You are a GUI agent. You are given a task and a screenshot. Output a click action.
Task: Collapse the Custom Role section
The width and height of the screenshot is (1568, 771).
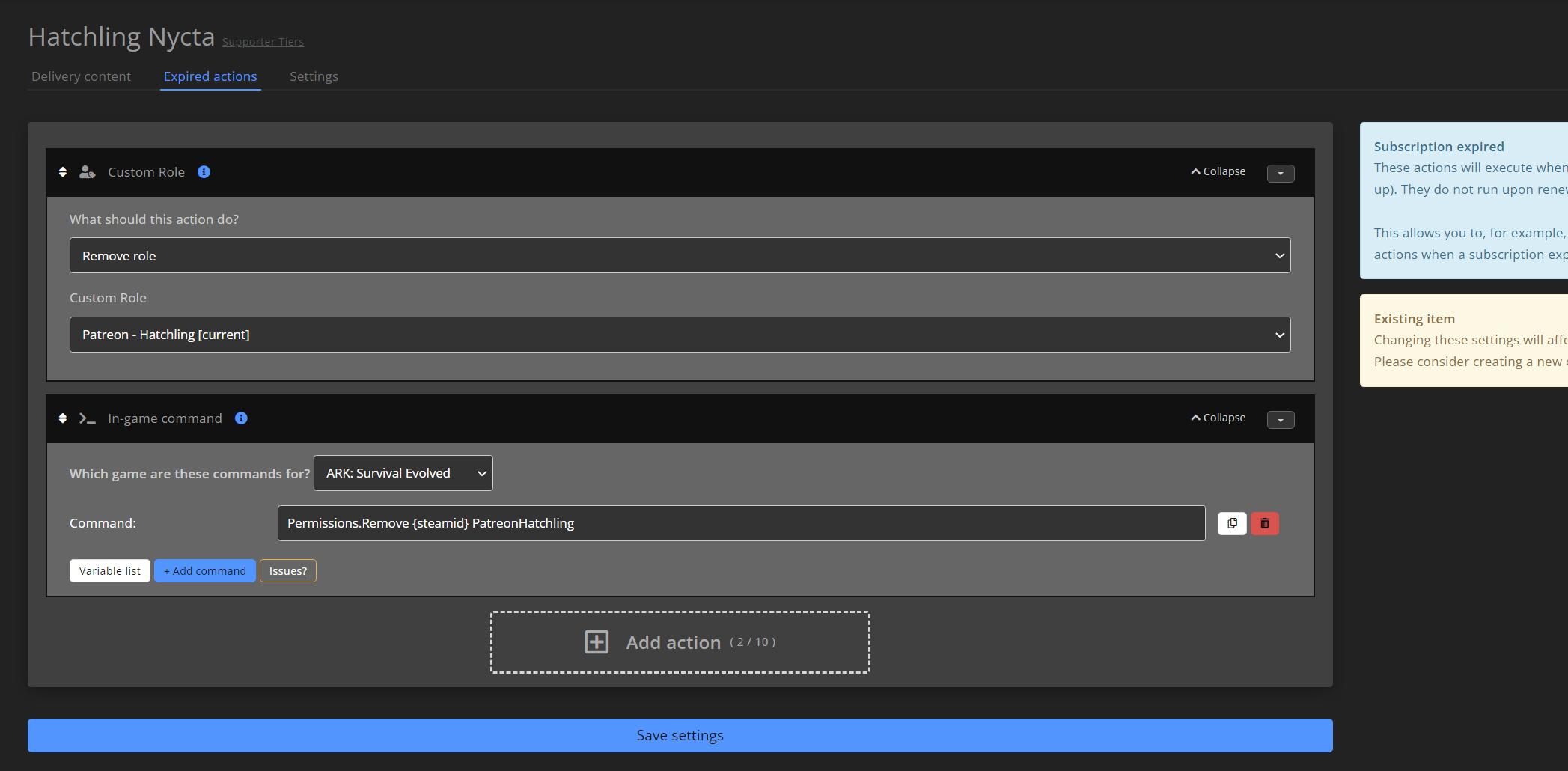pos(1217,171)
